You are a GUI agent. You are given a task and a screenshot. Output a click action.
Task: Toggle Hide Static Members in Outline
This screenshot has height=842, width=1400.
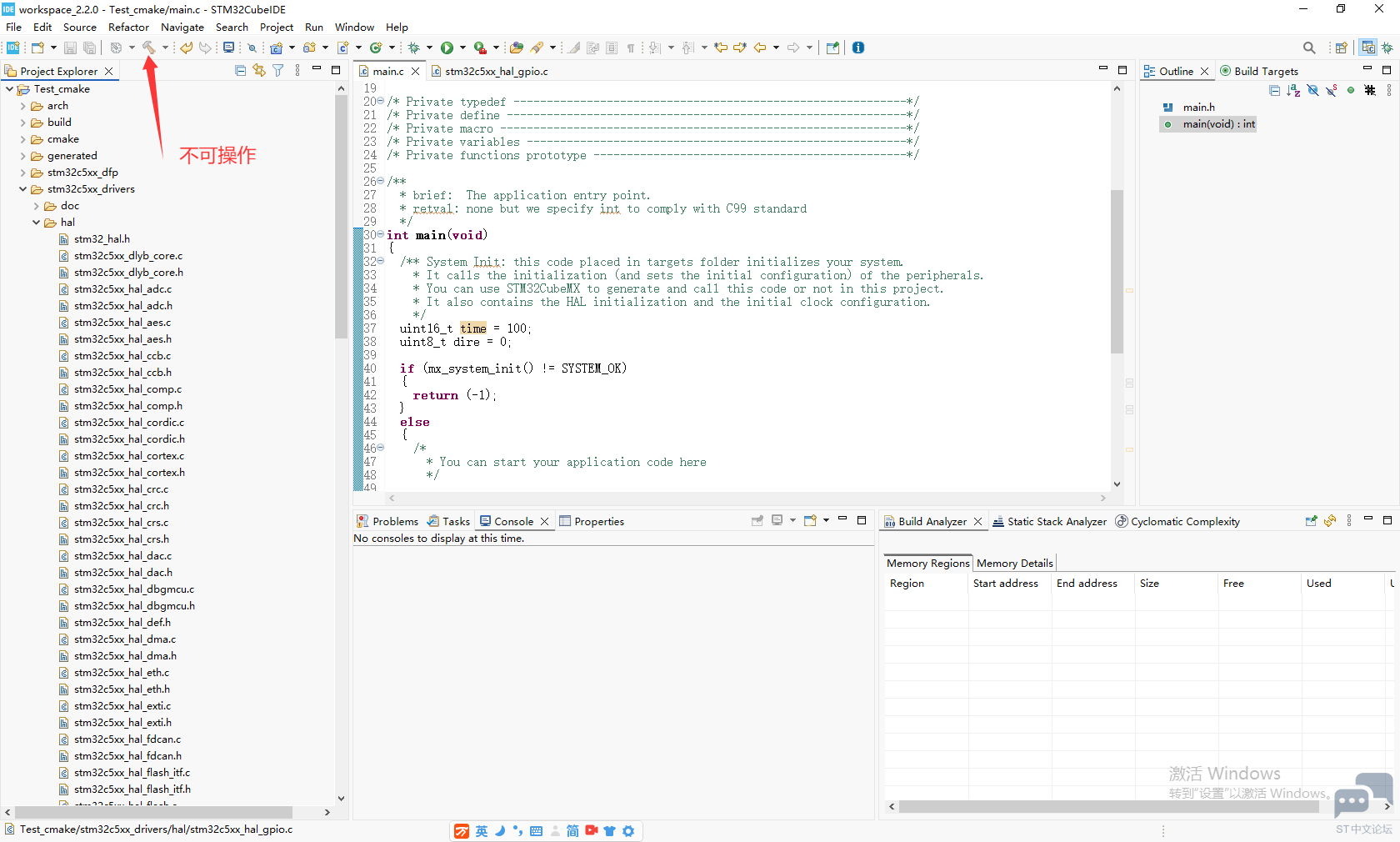1332,90
